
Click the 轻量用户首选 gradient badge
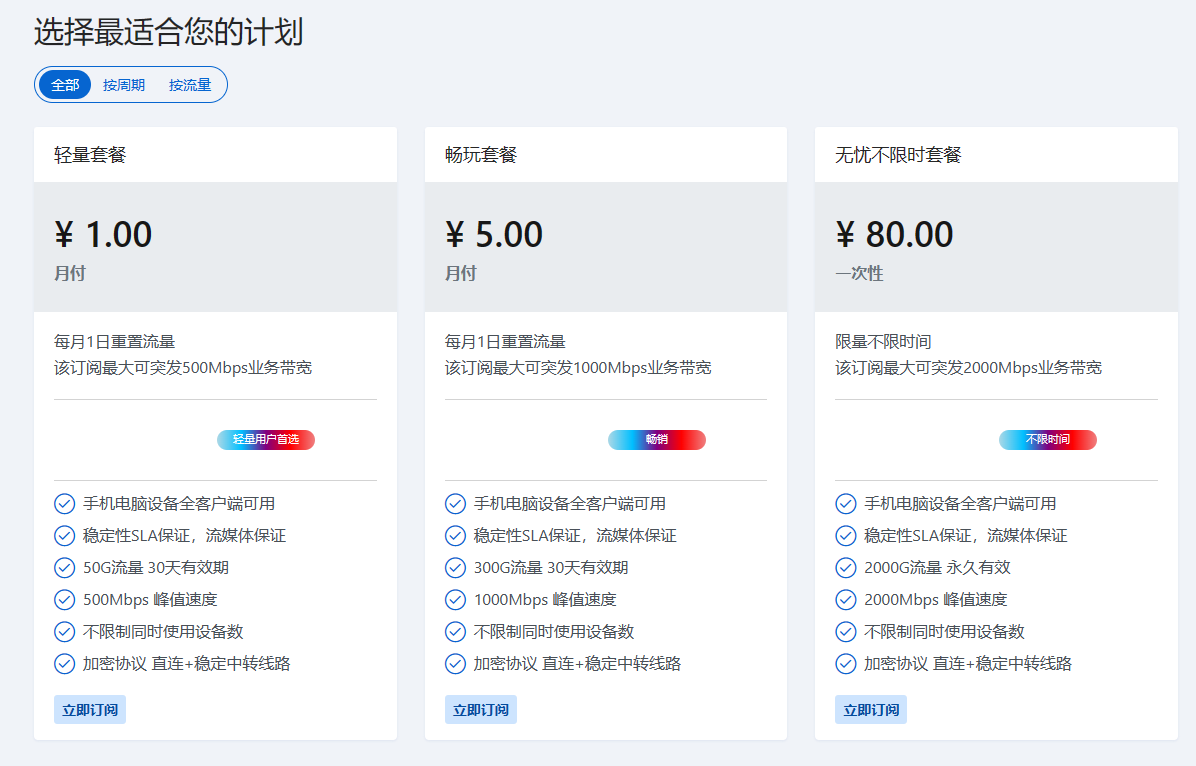266,440
